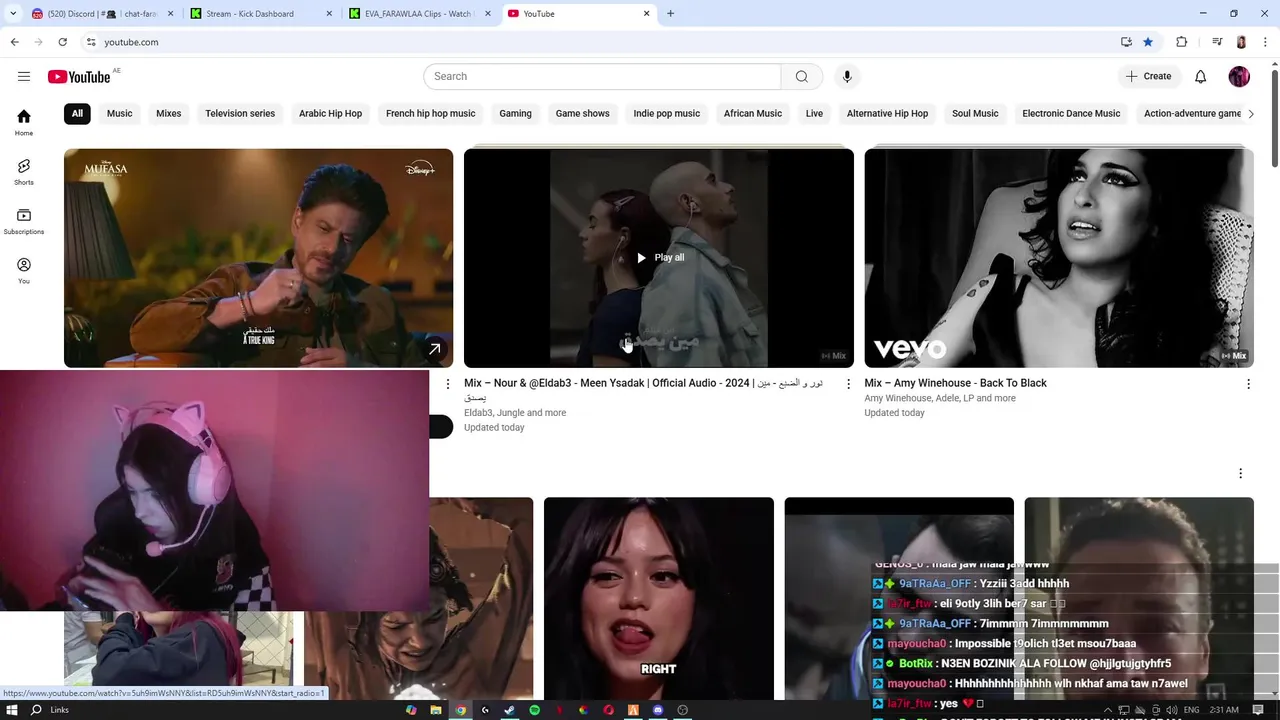Click the YouTube search input field
The width and height of the screenshot is (1280, 720).
click(x=602, y=76)
